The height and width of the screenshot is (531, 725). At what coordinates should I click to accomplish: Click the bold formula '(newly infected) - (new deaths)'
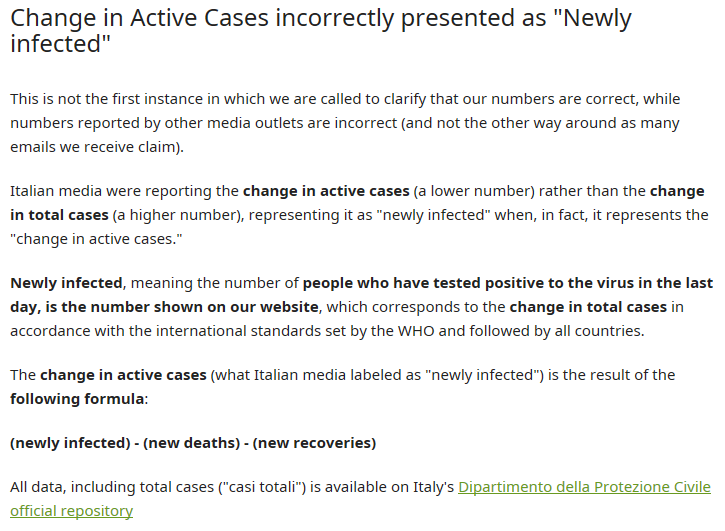pos(125,443)
